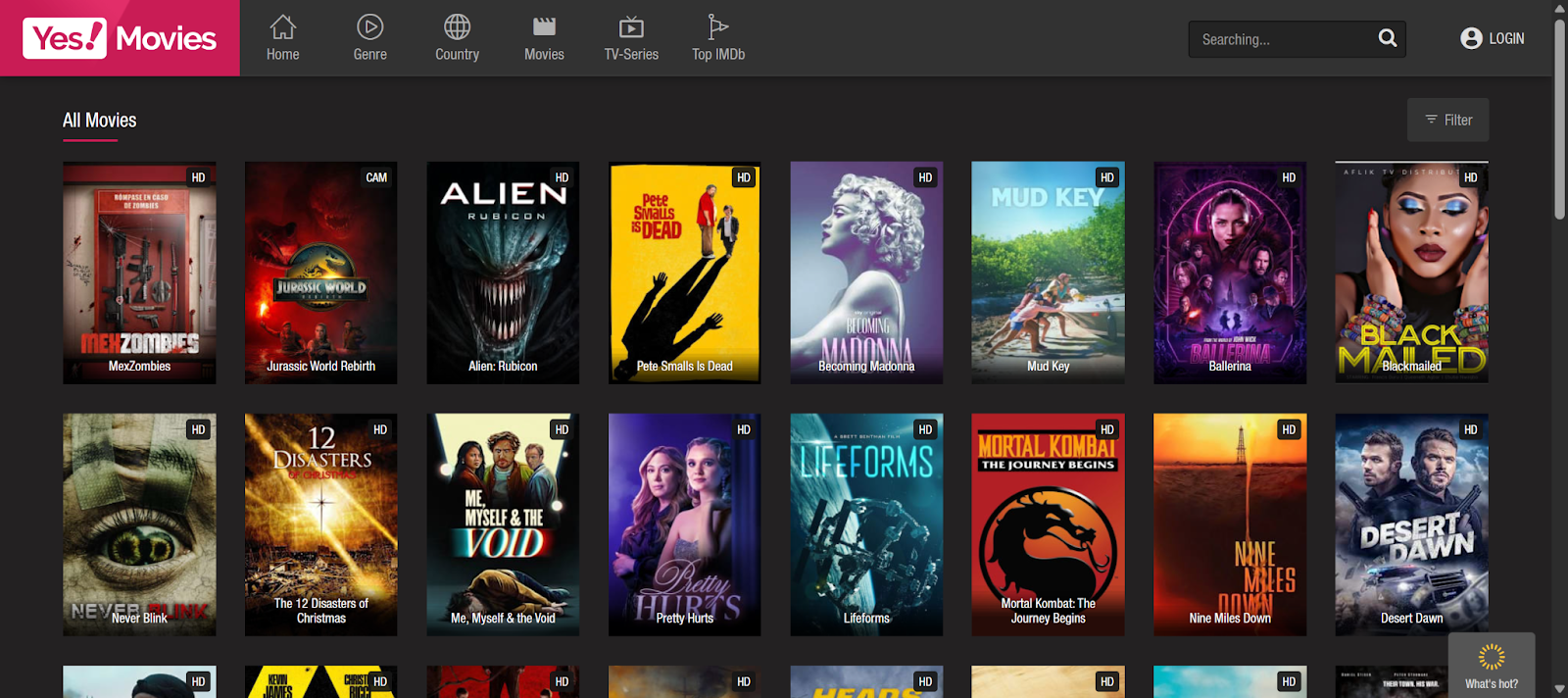Click the Filter button
The width and height of the screenshot is (1568, 698).
(x=1448, y=120)
